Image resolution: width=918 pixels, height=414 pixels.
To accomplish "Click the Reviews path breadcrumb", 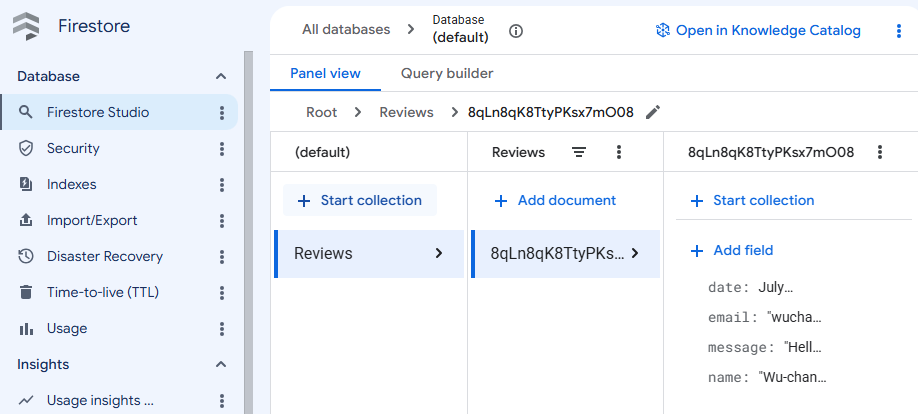I will point(406,112).
